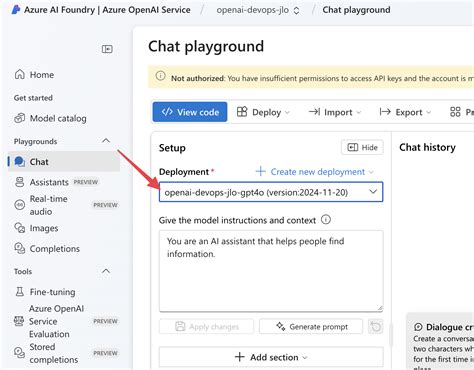The height and width of the screenshot is (370, 474).
Task: Click the Chat playground breadcrumb
Action: pyautogui.click(x=356, y=10)
